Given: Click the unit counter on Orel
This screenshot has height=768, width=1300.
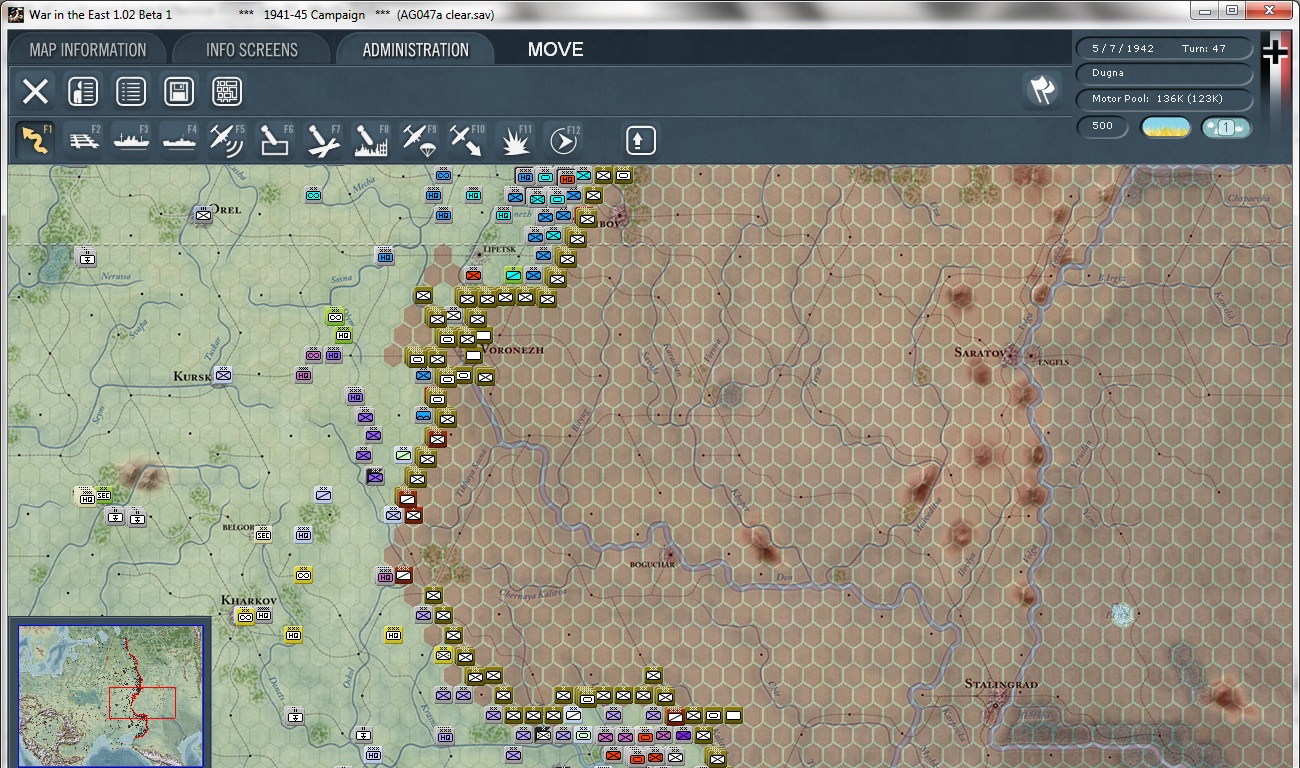Looking at the screenshot, I should pos(204,213).
